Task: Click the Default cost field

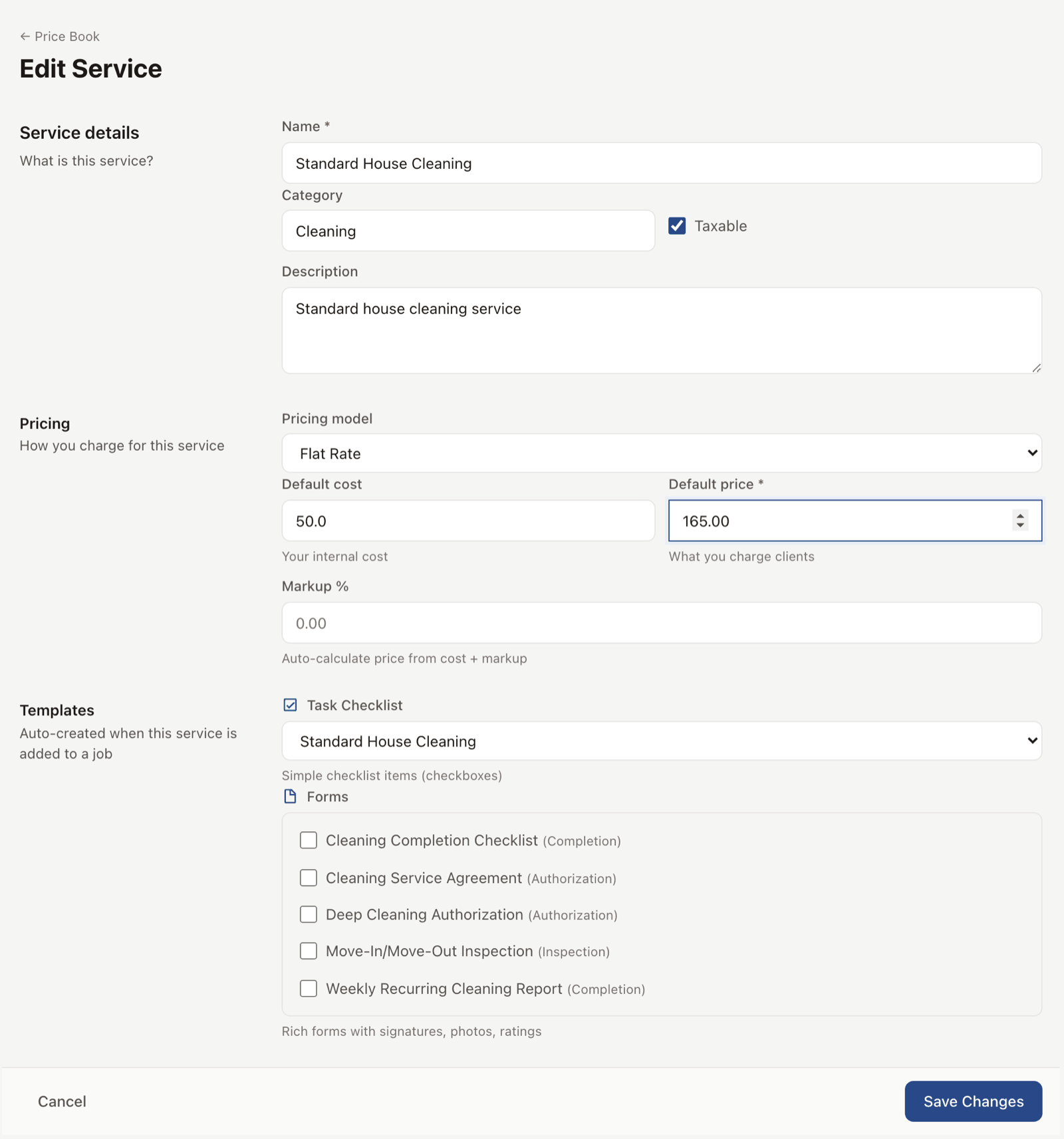Action: pos(468,521)
